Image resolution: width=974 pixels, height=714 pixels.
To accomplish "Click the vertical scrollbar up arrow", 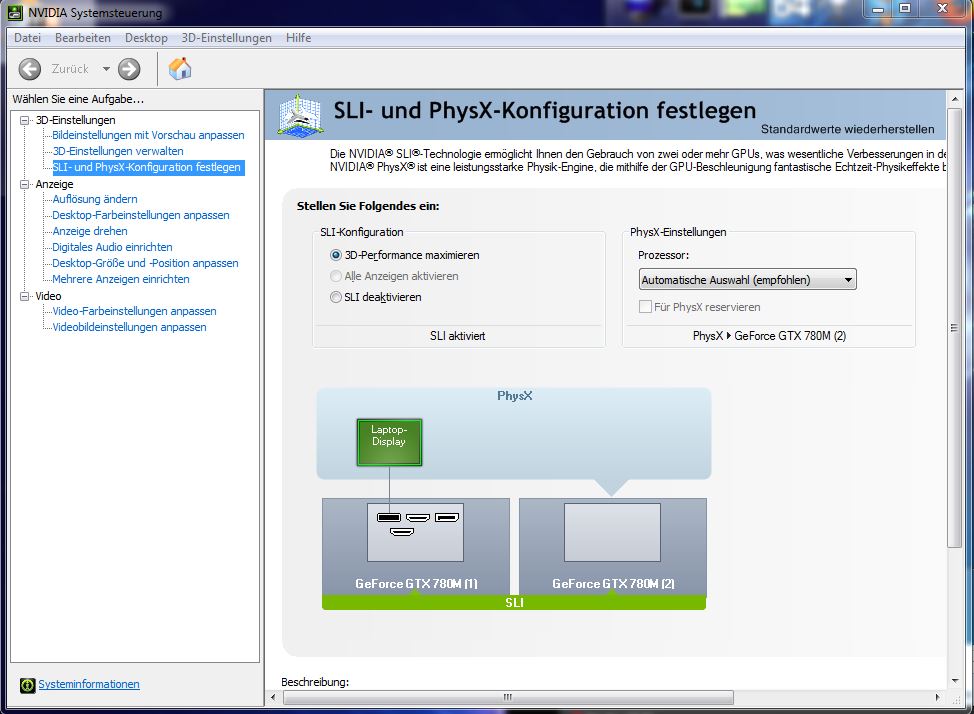I will 955,99.
